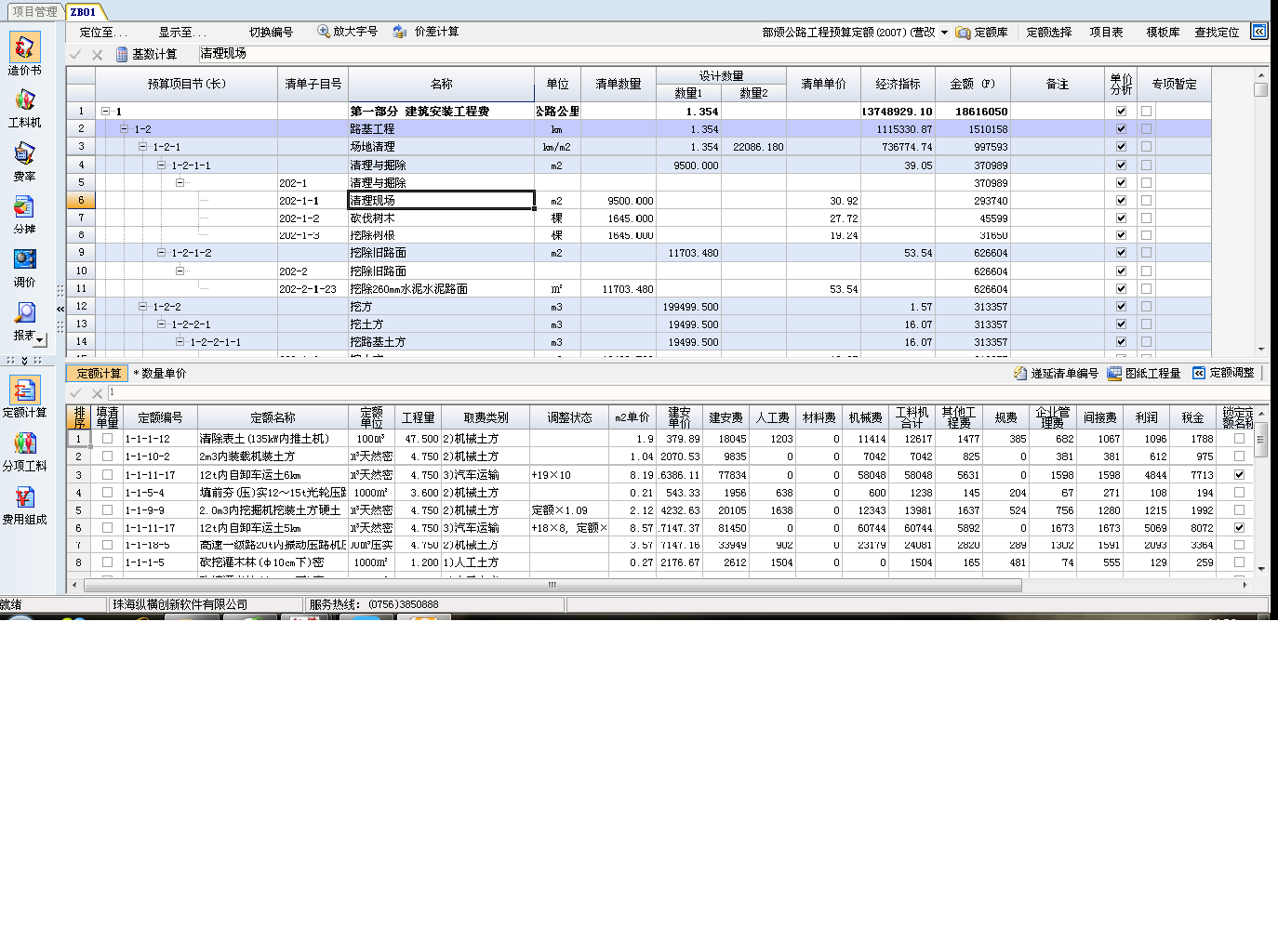The image size is (1278, 952).
Task: Collapse the 1-2 路基工程 tree node
Action: 125,129
